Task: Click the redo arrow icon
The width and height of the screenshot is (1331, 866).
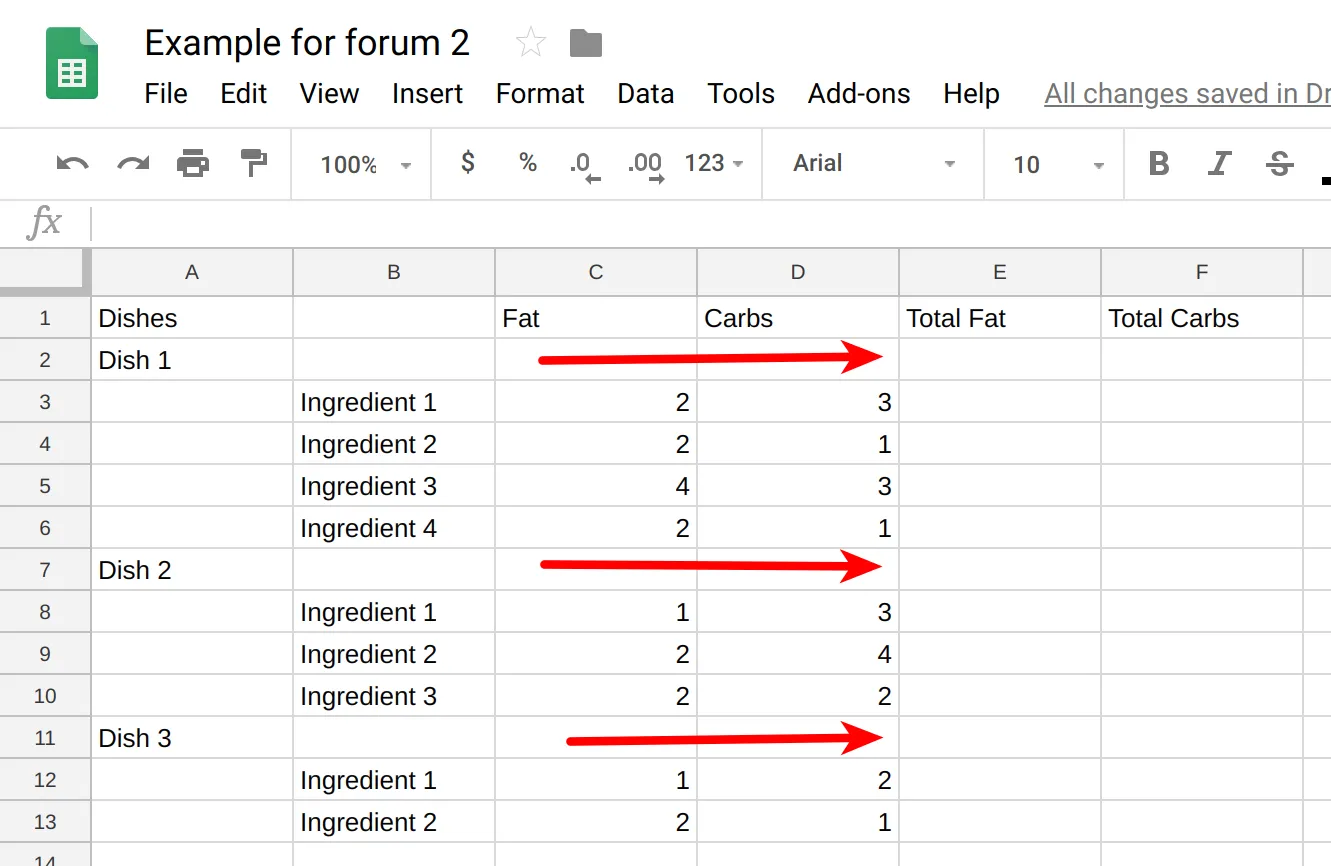Action: pos(133,164)
